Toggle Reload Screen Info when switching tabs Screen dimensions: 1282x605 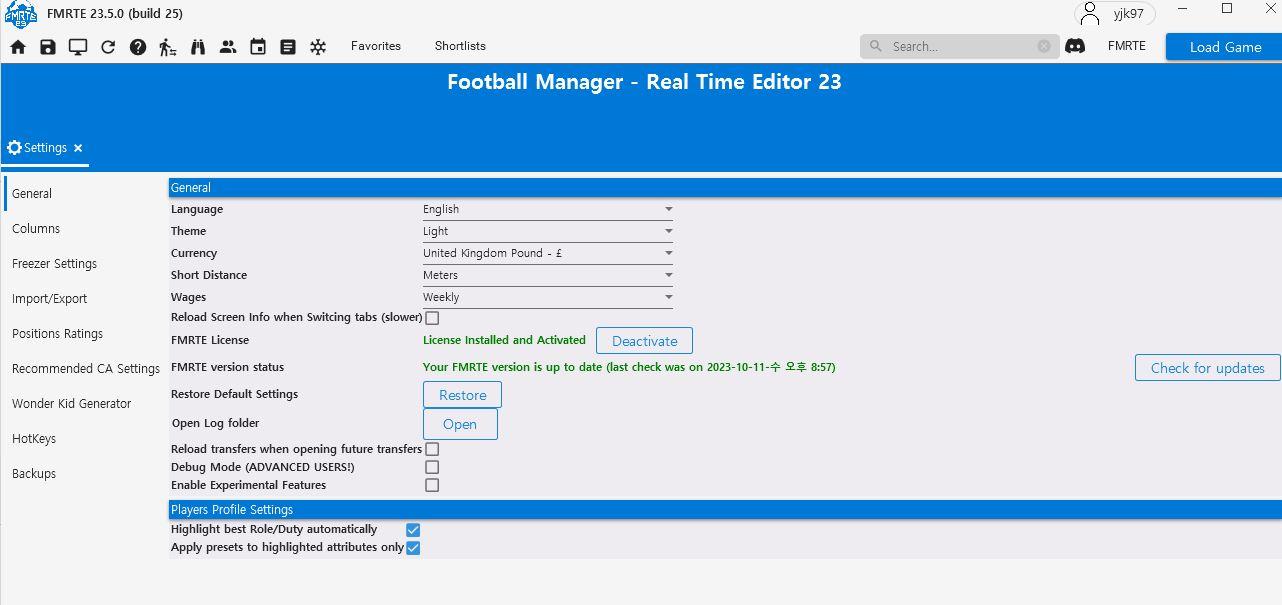coord(432,318)
